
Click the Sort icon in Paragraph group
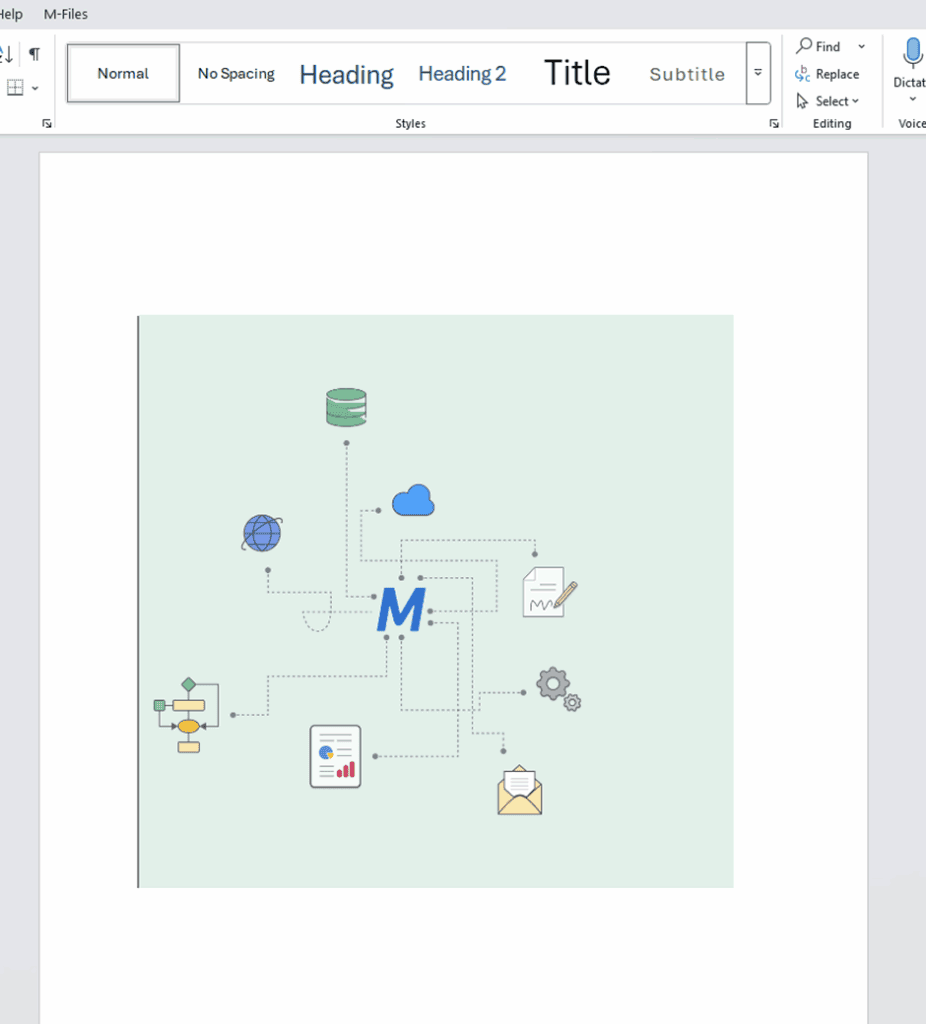[x=7, y=54]
